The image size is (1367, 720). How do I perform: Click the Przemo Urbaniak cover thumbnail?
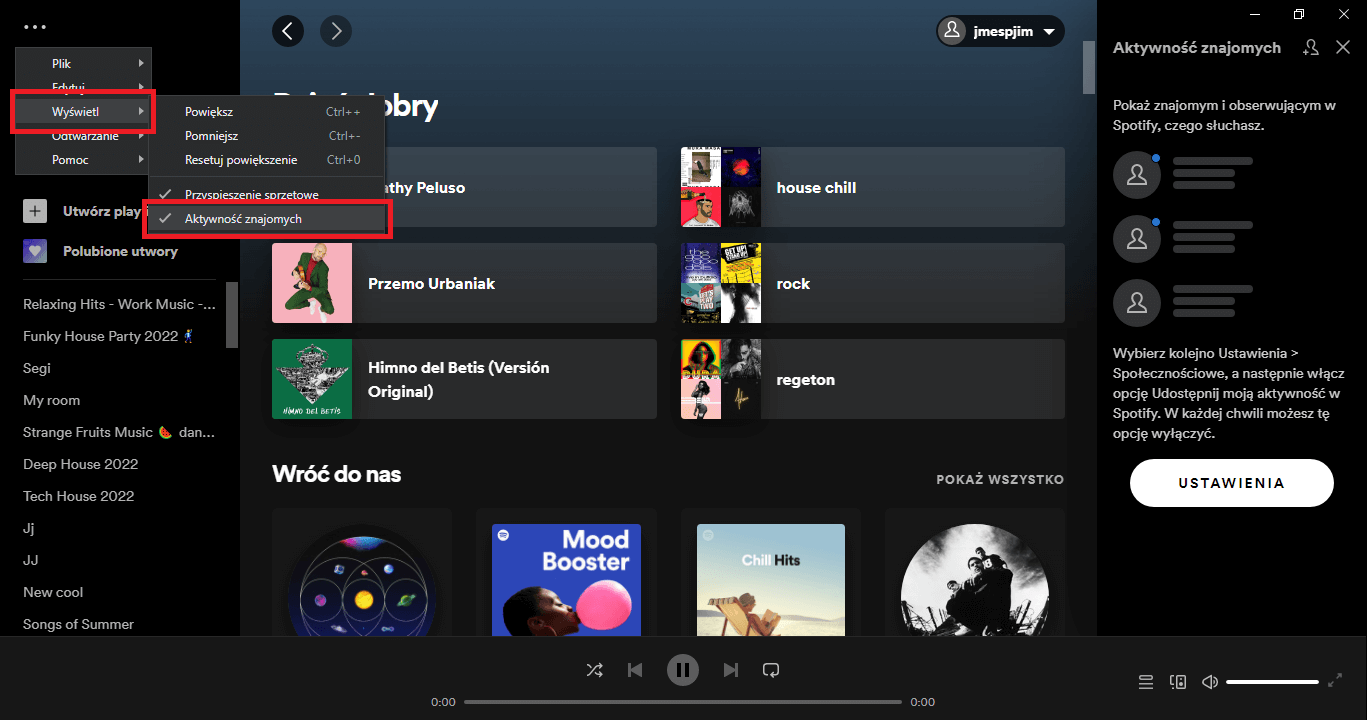click(x=312, y=283)
